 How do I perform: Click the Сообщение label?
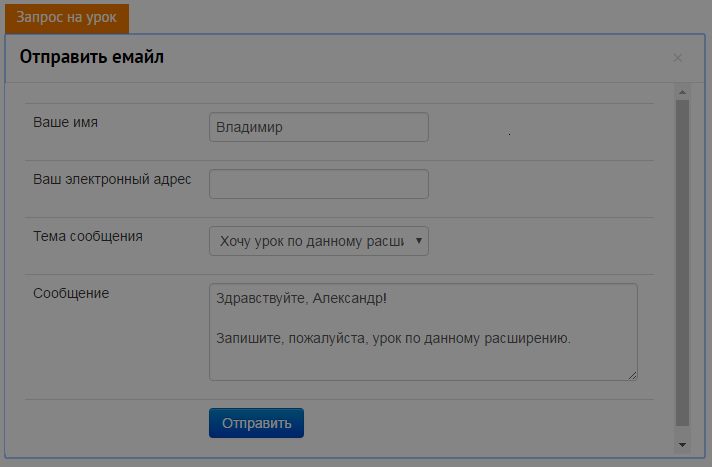click(x=71, y=293)
